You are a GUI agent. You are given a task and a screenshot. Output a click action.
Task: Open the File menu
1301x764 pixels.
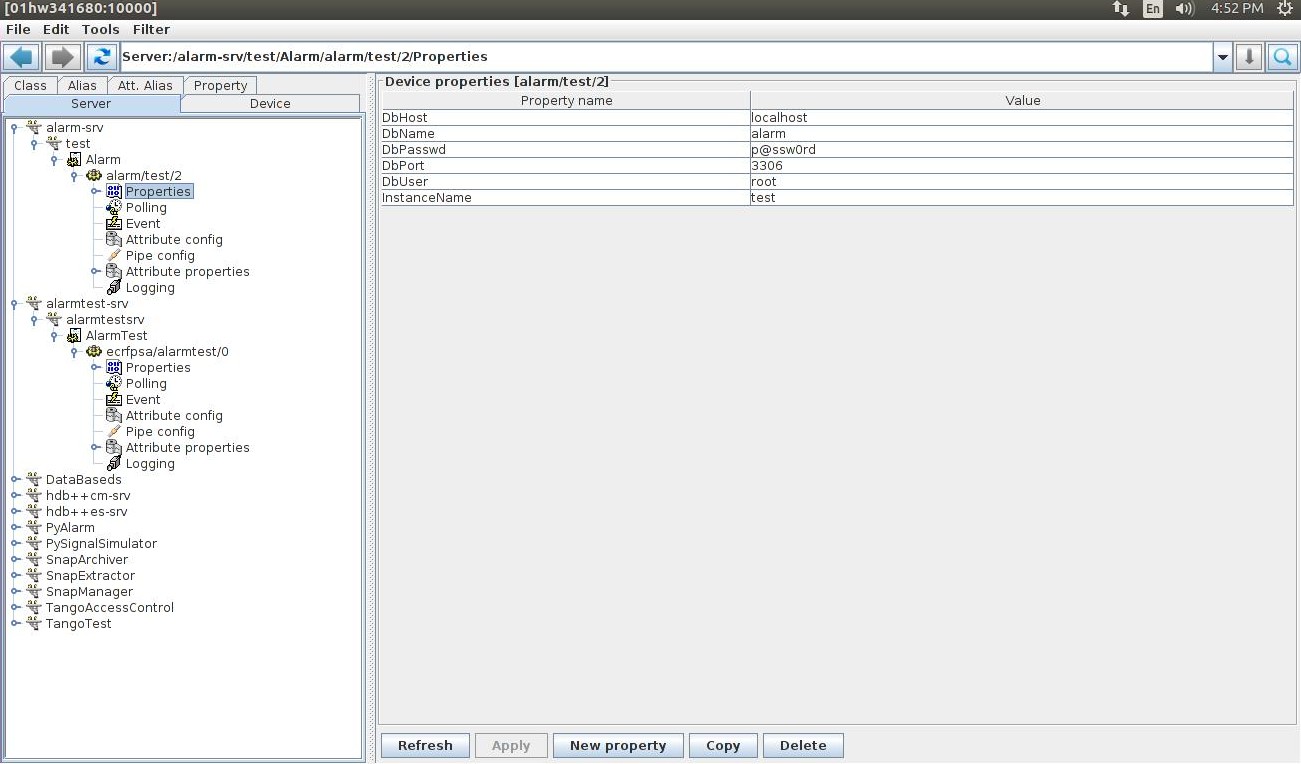[18, 30]
